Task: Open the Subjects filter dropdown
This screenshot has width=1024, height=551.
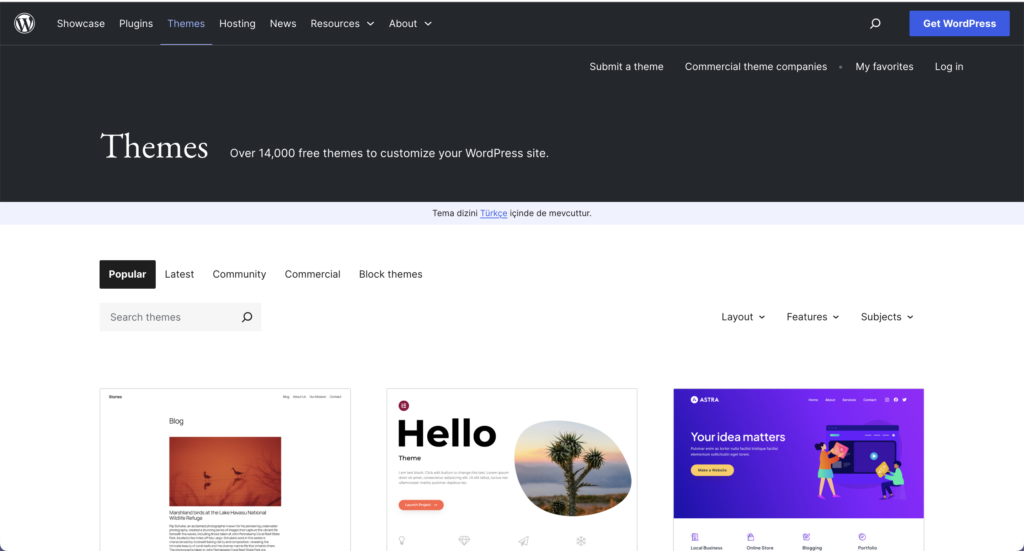Action: [887, 317]
